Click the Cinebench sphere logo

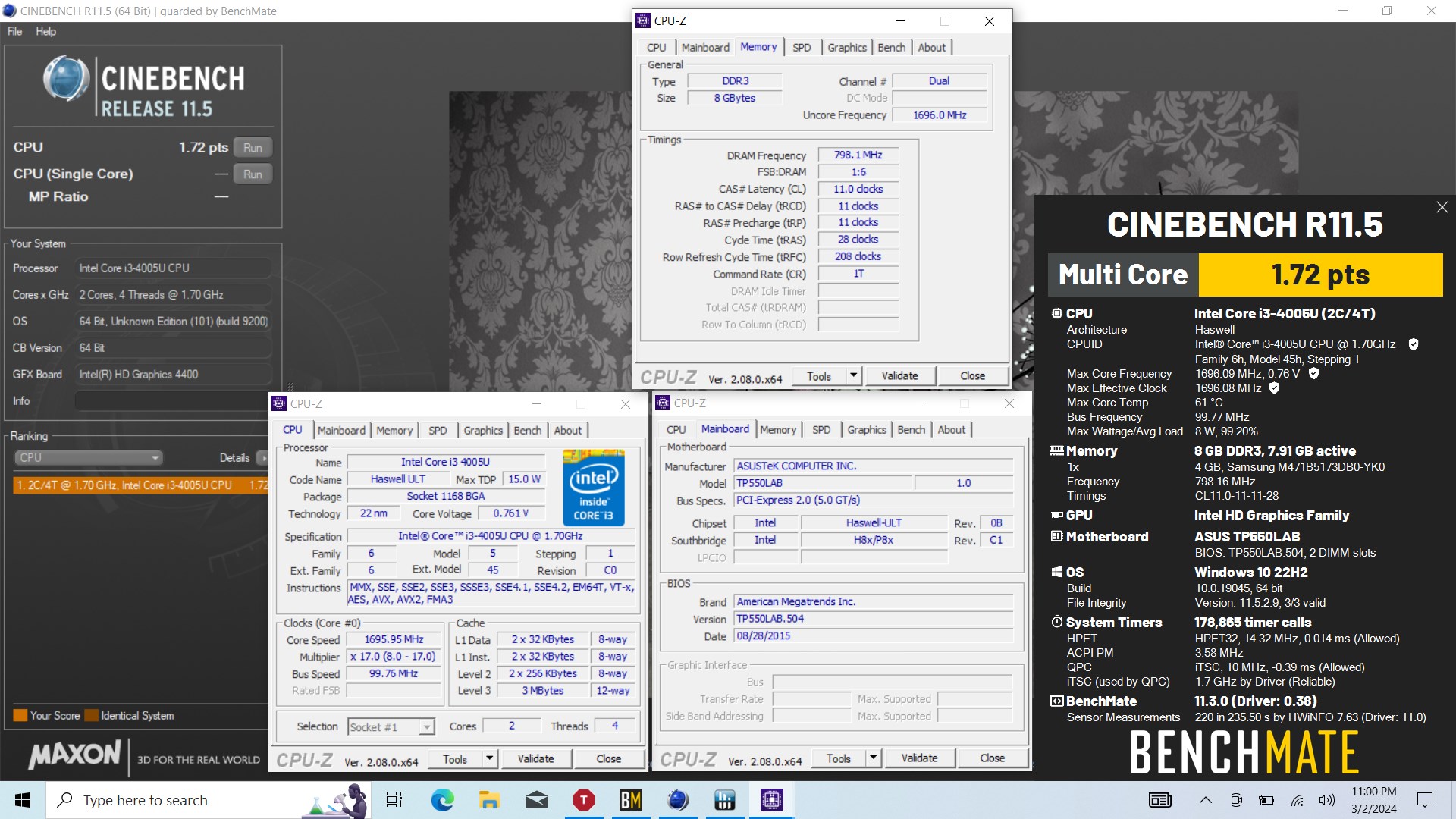tap(67, 78)
